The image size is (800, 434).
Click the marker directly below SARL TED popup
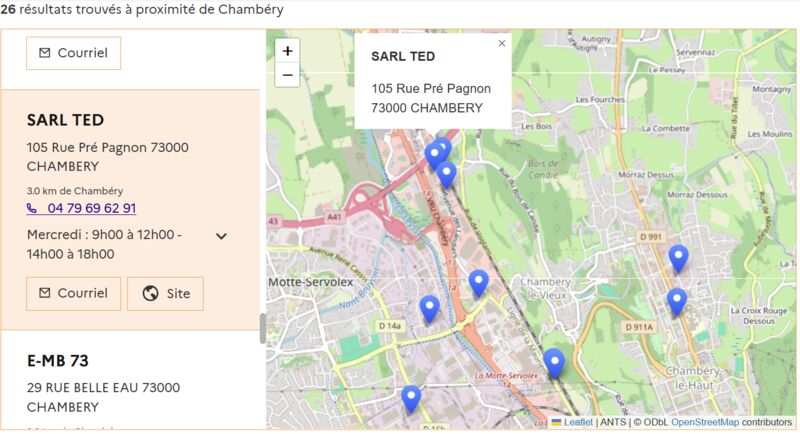pyautogui.click(x=435, y=156)
